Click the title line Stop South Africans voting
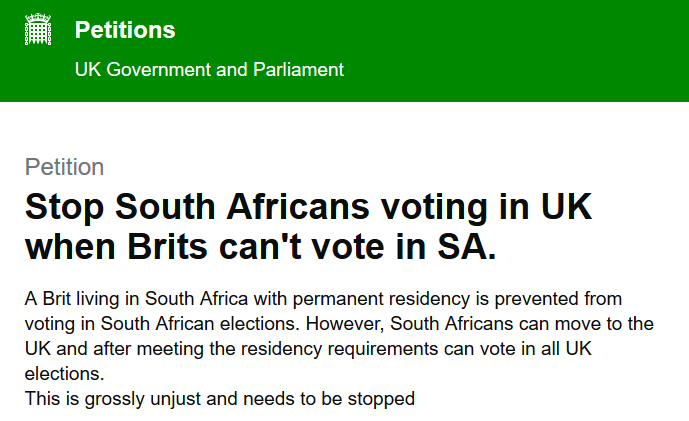Viewport: 689px width, 421px height. coord(308,207)
